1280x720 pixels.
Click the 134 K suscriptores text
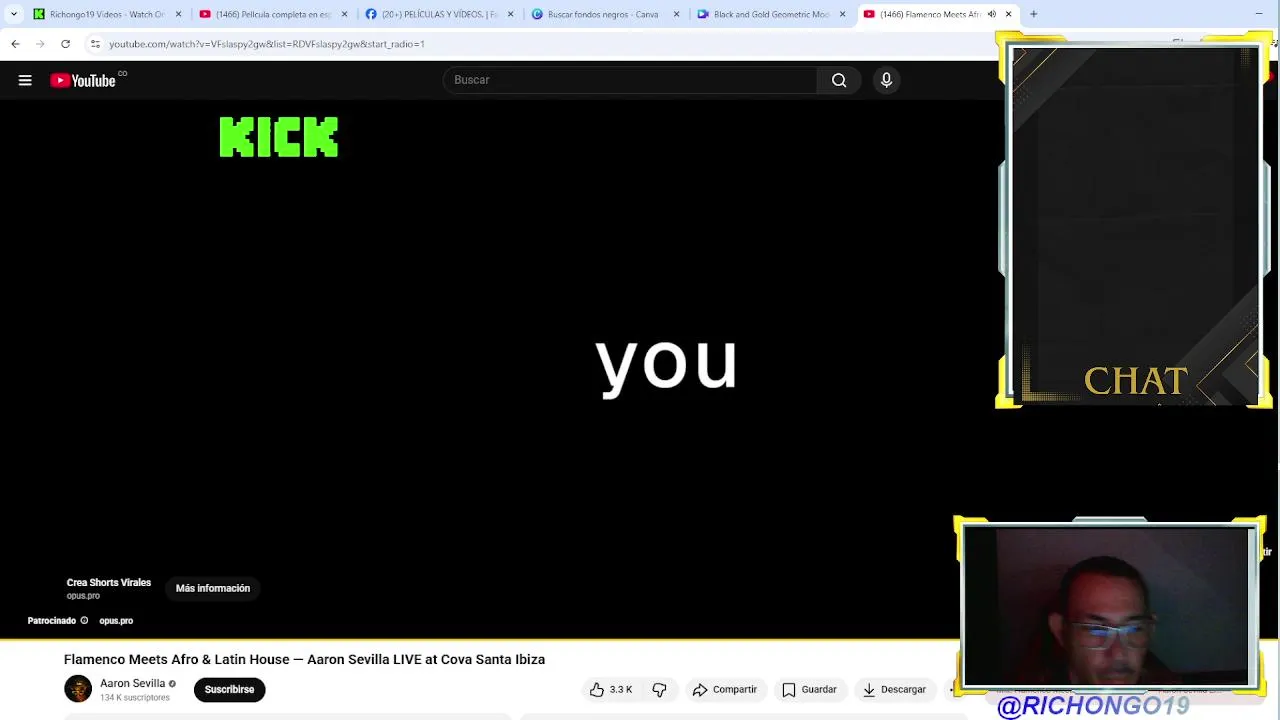pyautogui.click(x=135, y=698)
